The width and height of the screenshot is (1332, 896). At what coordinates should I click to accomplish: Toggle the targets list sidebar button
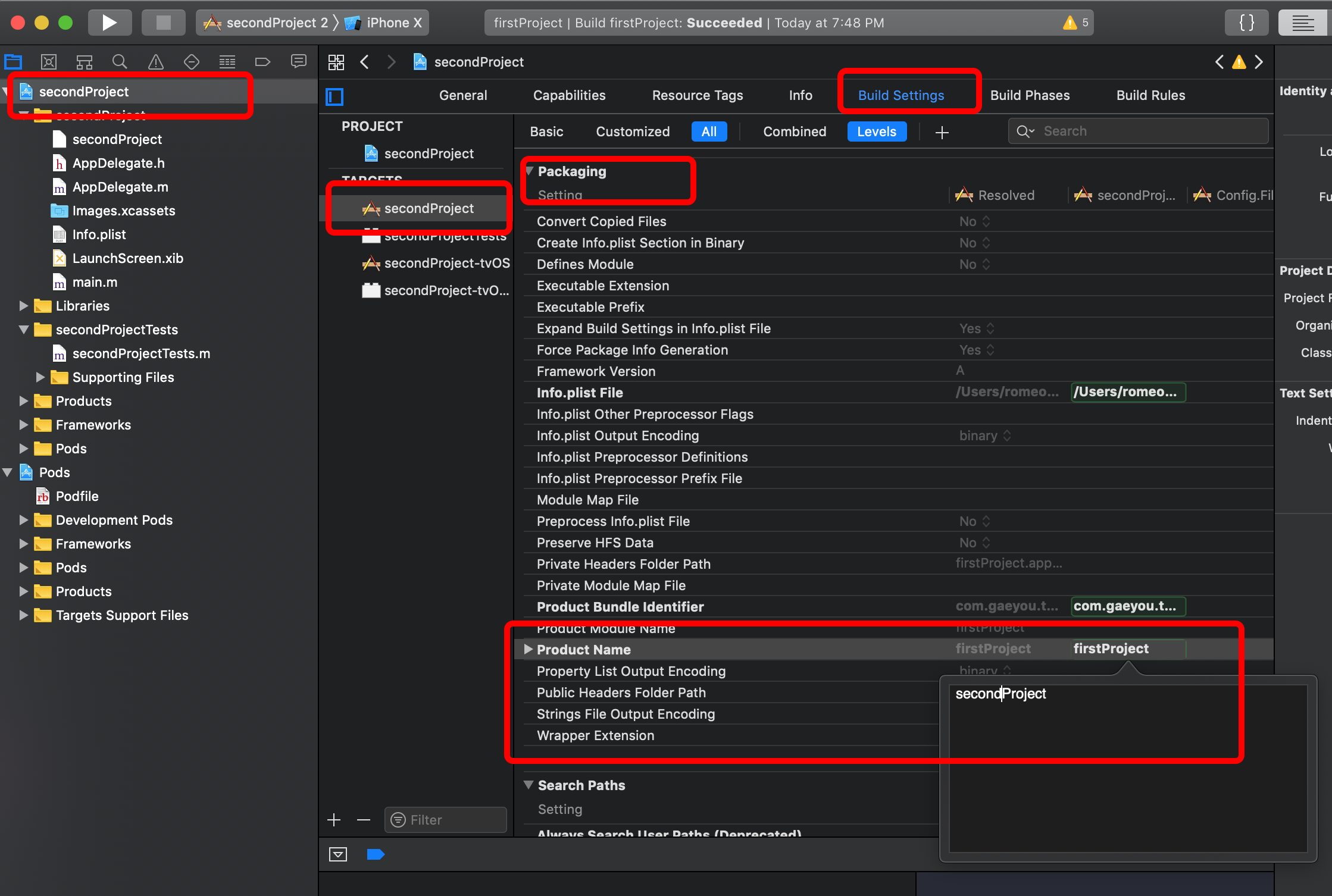click(x=335, y=96)
